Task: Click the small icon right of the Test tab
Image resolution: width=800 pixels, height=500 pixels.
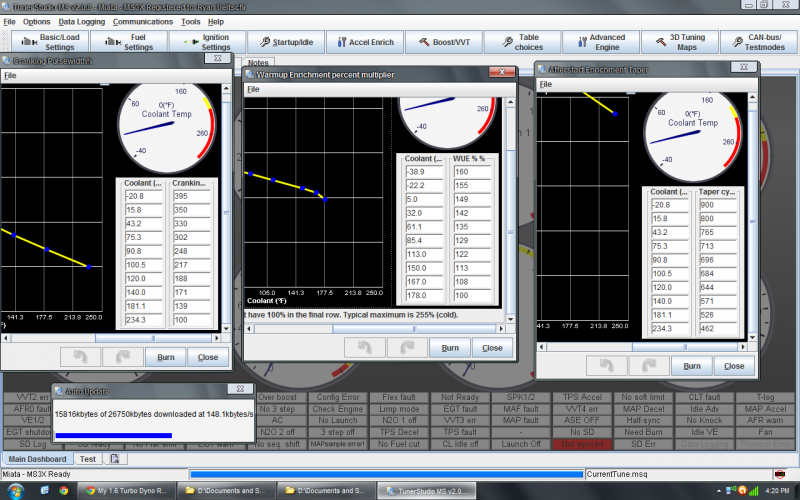Action: pos(115,459)
